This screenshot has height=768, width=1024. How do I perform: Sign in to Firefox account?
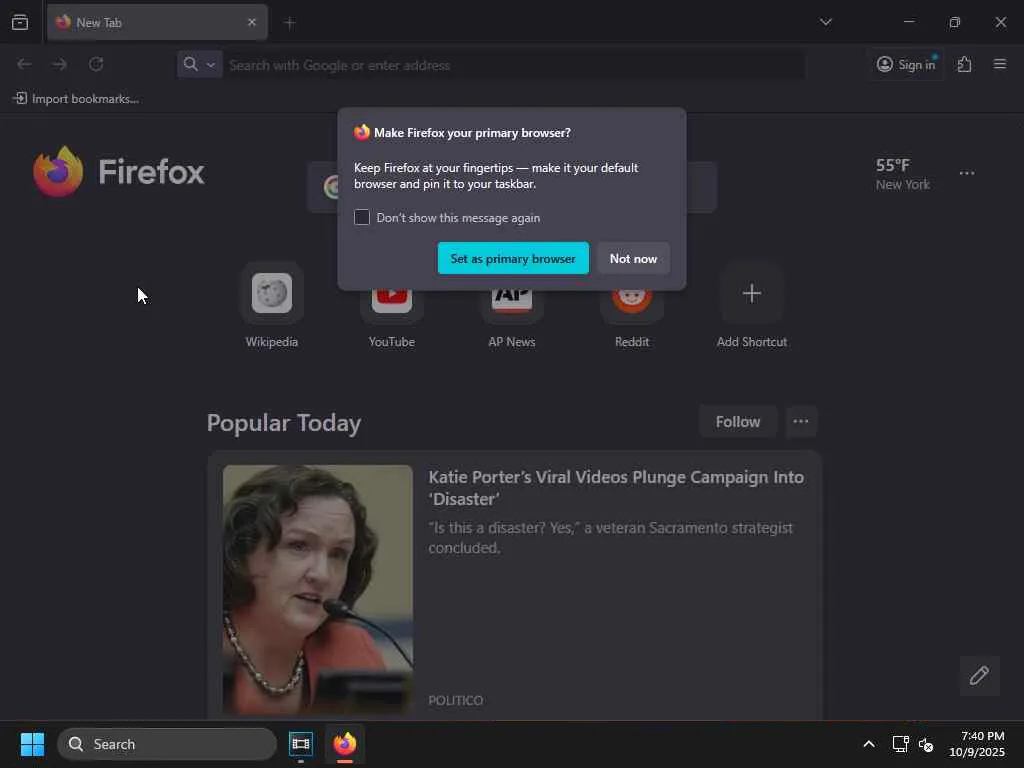click(x=906, y=64)
